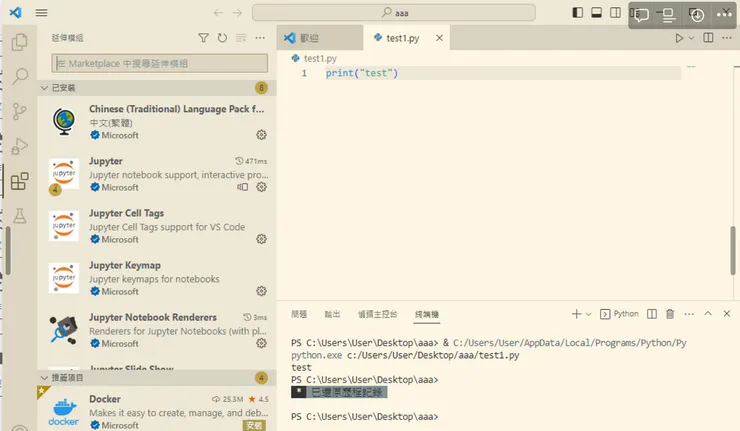740x431 pixels.
Task: Open the Search view in activity bar
Action: click(x=19, y=76)
